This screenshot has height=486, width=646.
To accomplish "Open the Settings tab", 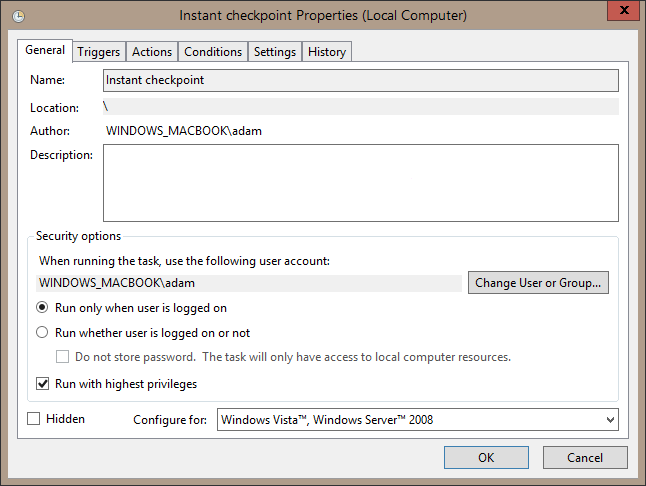I will (x=274, y=52).
